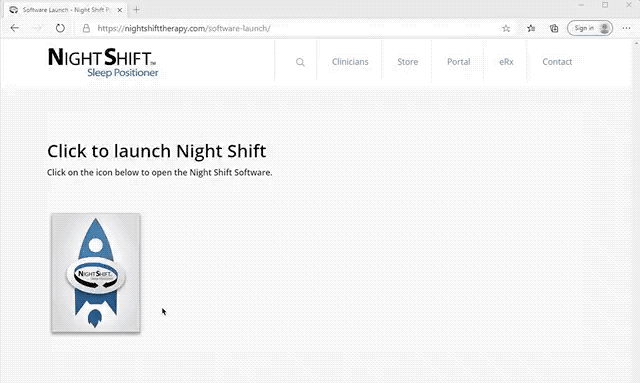This screenshot has height=383, width=640.
Task: Open the Collections icon
Action: (554, 28)
